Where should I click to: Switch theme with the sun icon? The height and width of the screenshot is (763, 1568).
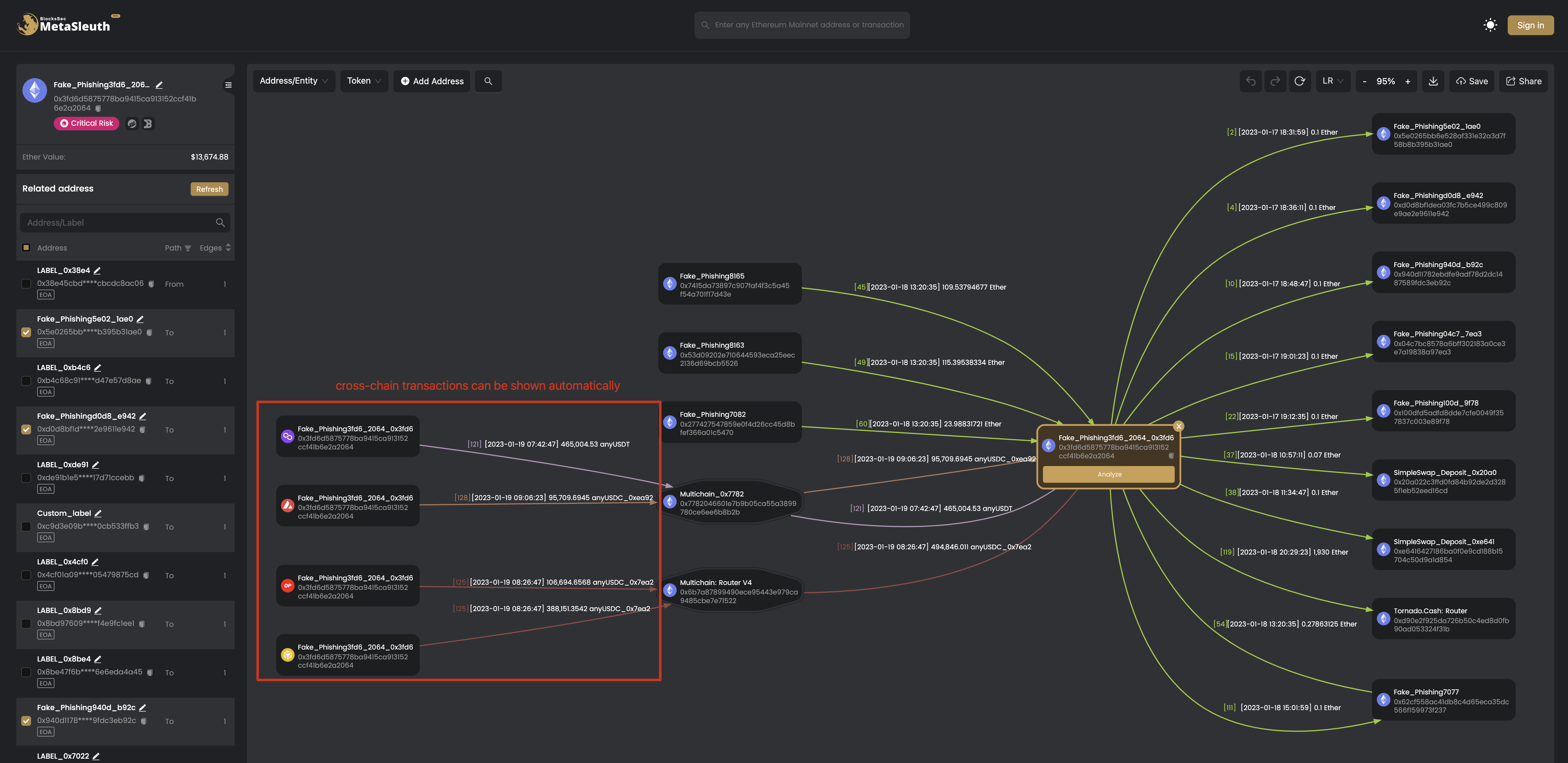(x=1490, y=25)
